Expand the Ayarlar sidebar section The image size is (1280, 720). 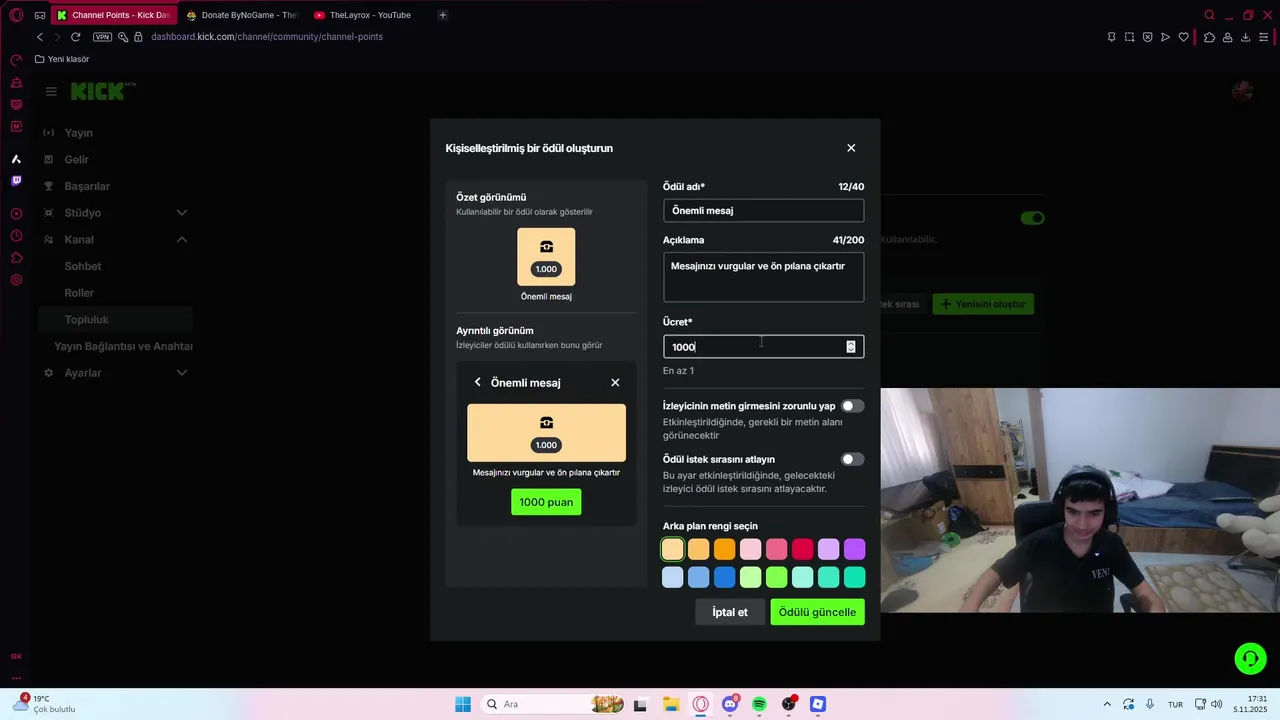coord(182,373)
